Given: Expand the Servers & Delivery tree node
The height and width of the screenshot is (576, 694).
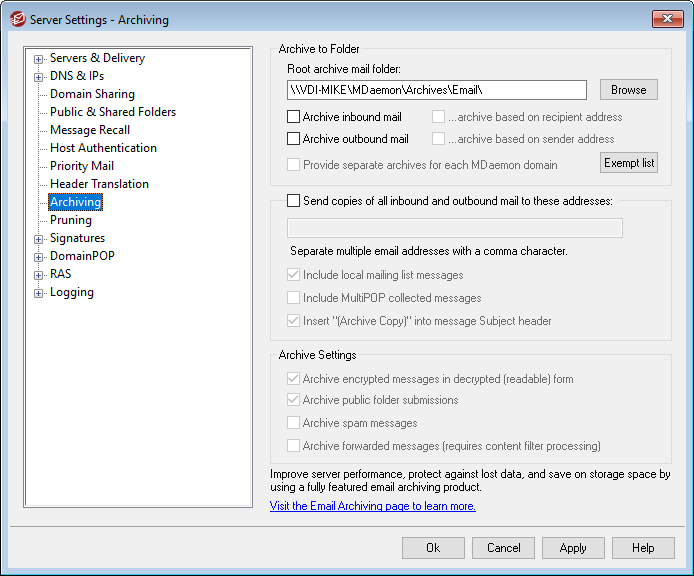Looking at the screenshot, I should point(39,59).
